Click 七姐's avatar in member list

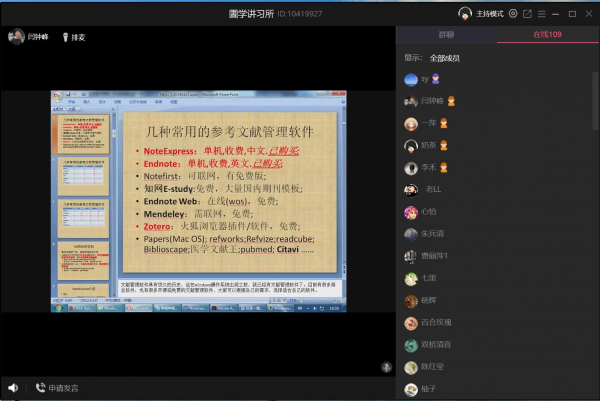pyautogui.click(x=411, y=279)
